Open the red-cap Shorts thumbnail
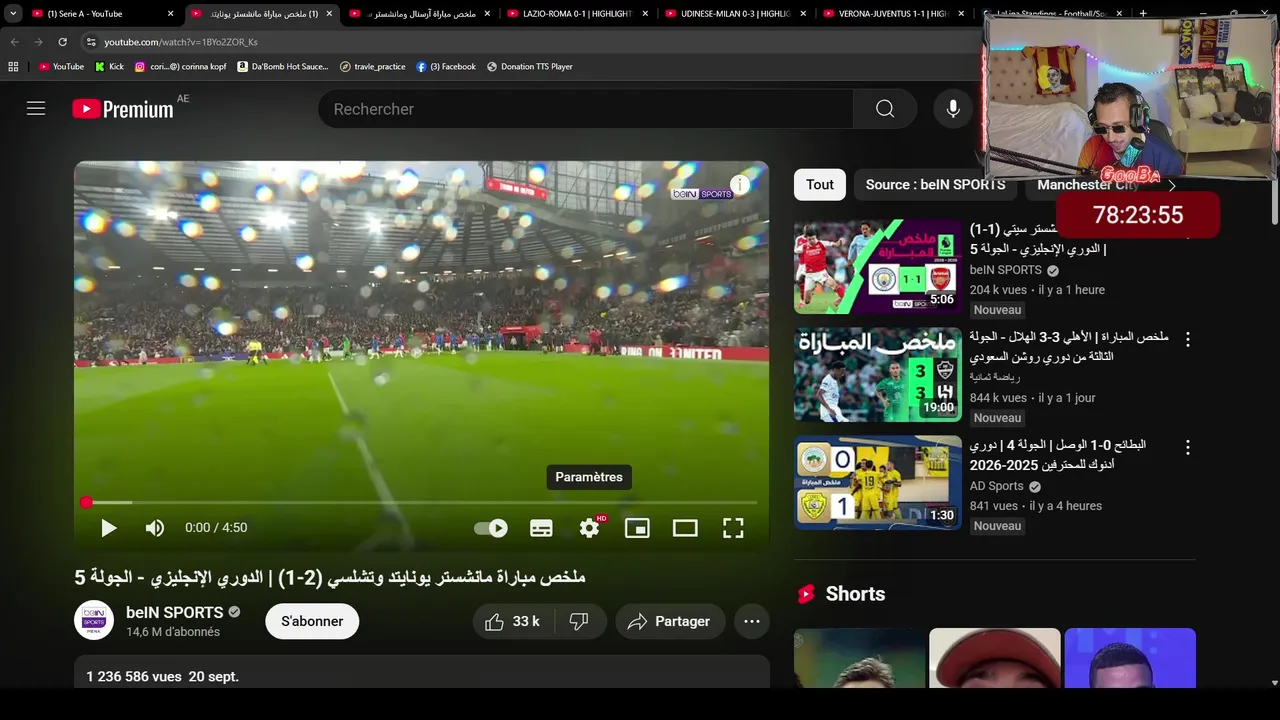 pos(995,658)
